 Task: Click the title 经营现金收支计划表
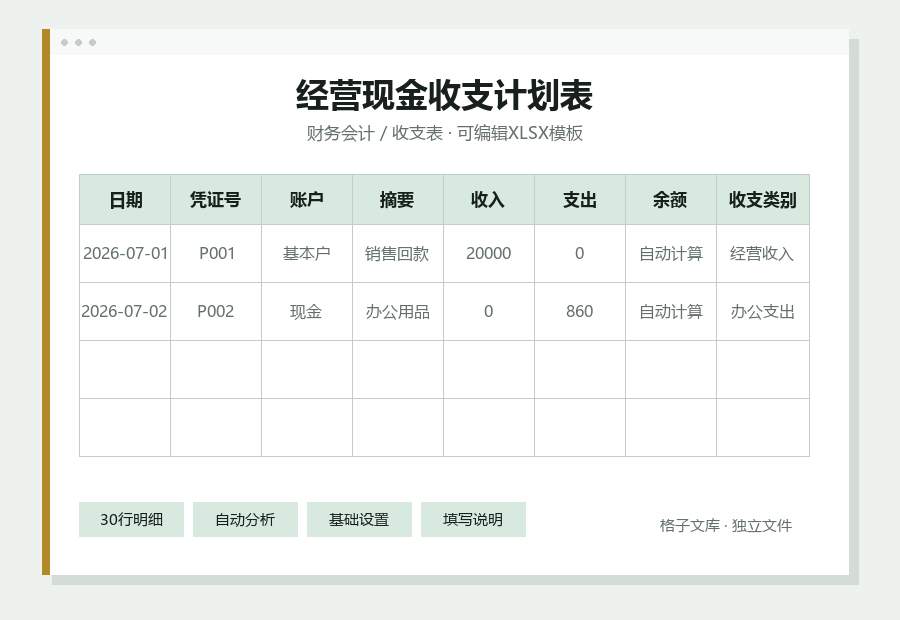[444, 95]
